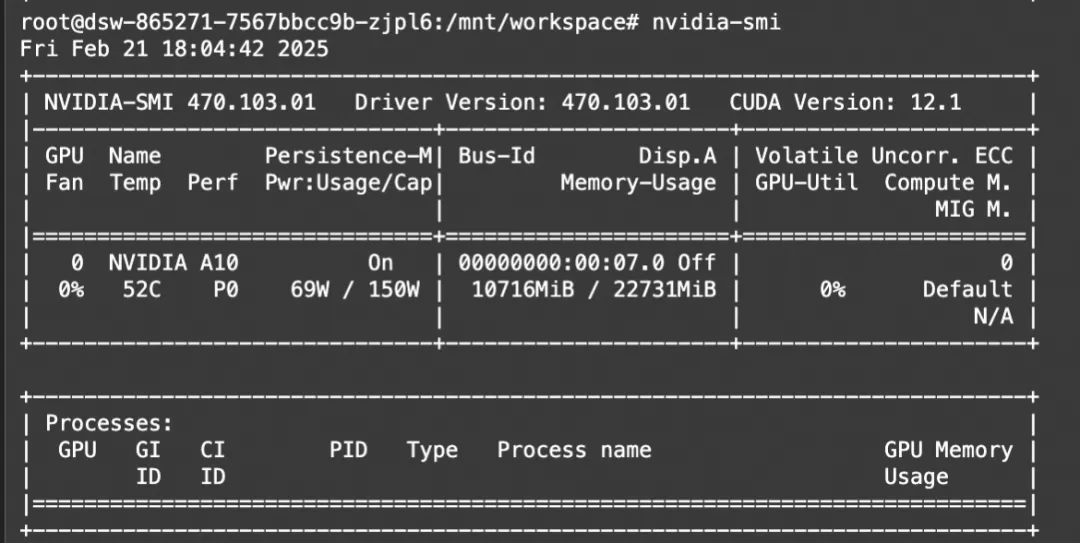The width and height of the screenshot is (1080, 543).
Task: Click the PID column header
Action: (x=348, y=450)
